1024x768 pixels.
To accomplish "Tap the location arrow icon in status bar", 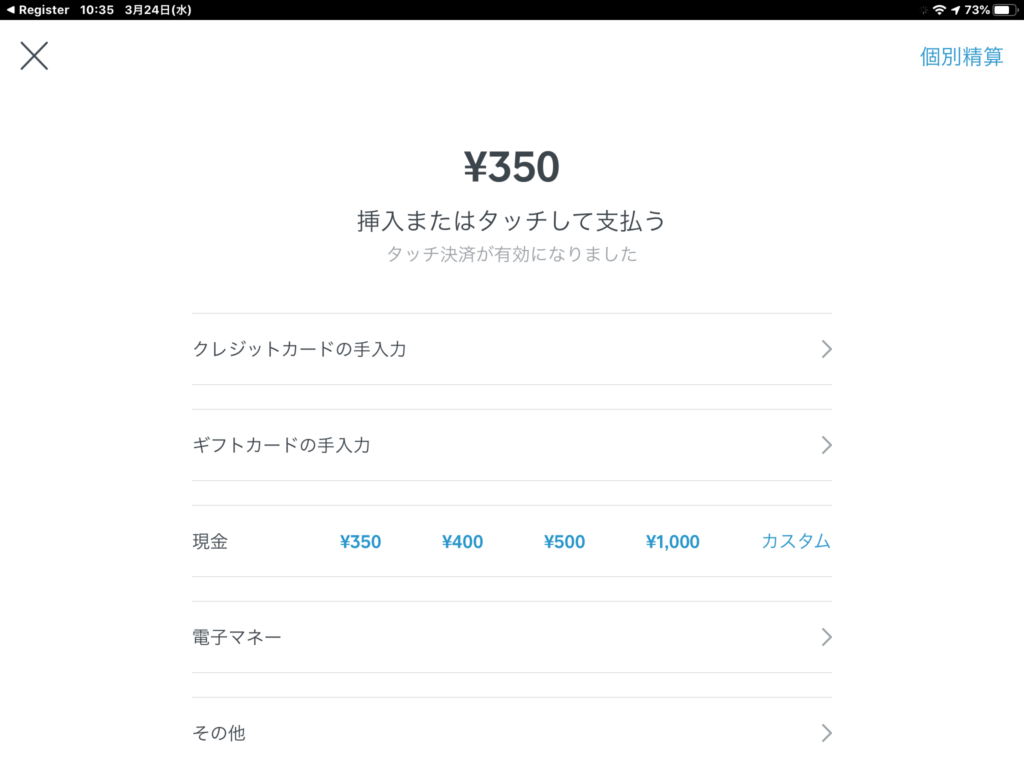I will (956, 10).
